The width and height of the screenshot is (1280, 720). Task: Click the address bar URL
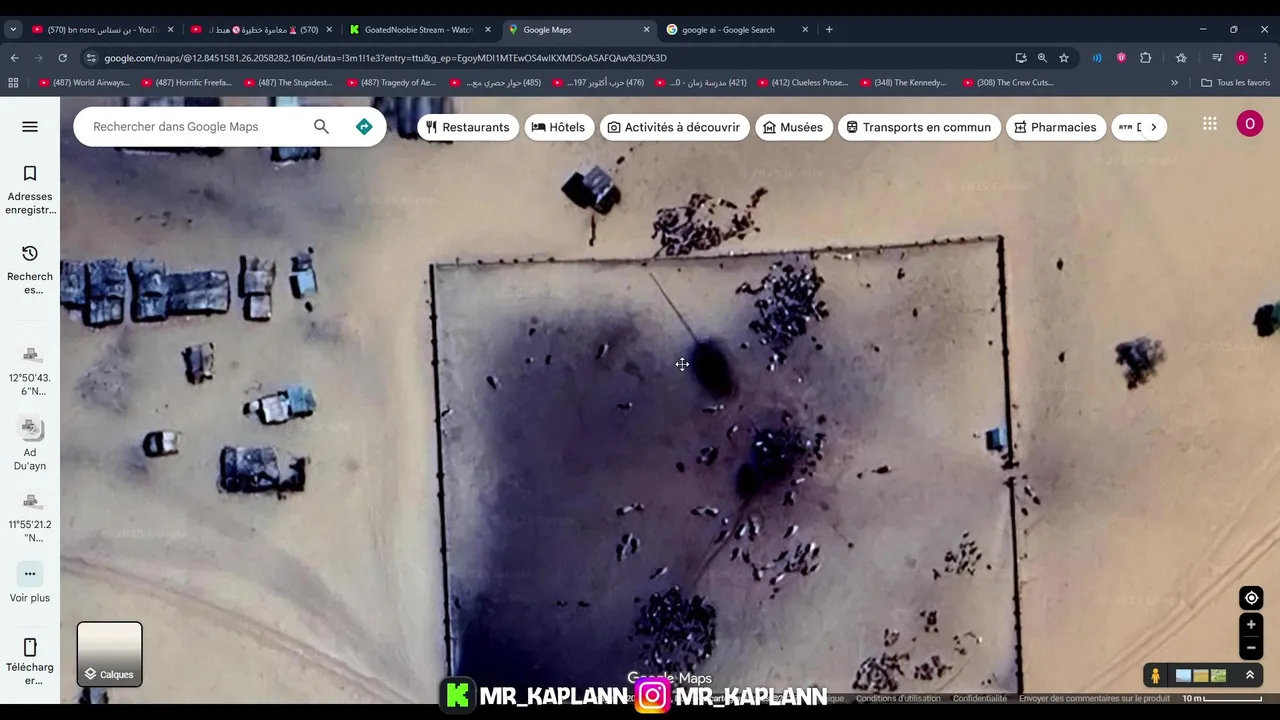[385, 58]
